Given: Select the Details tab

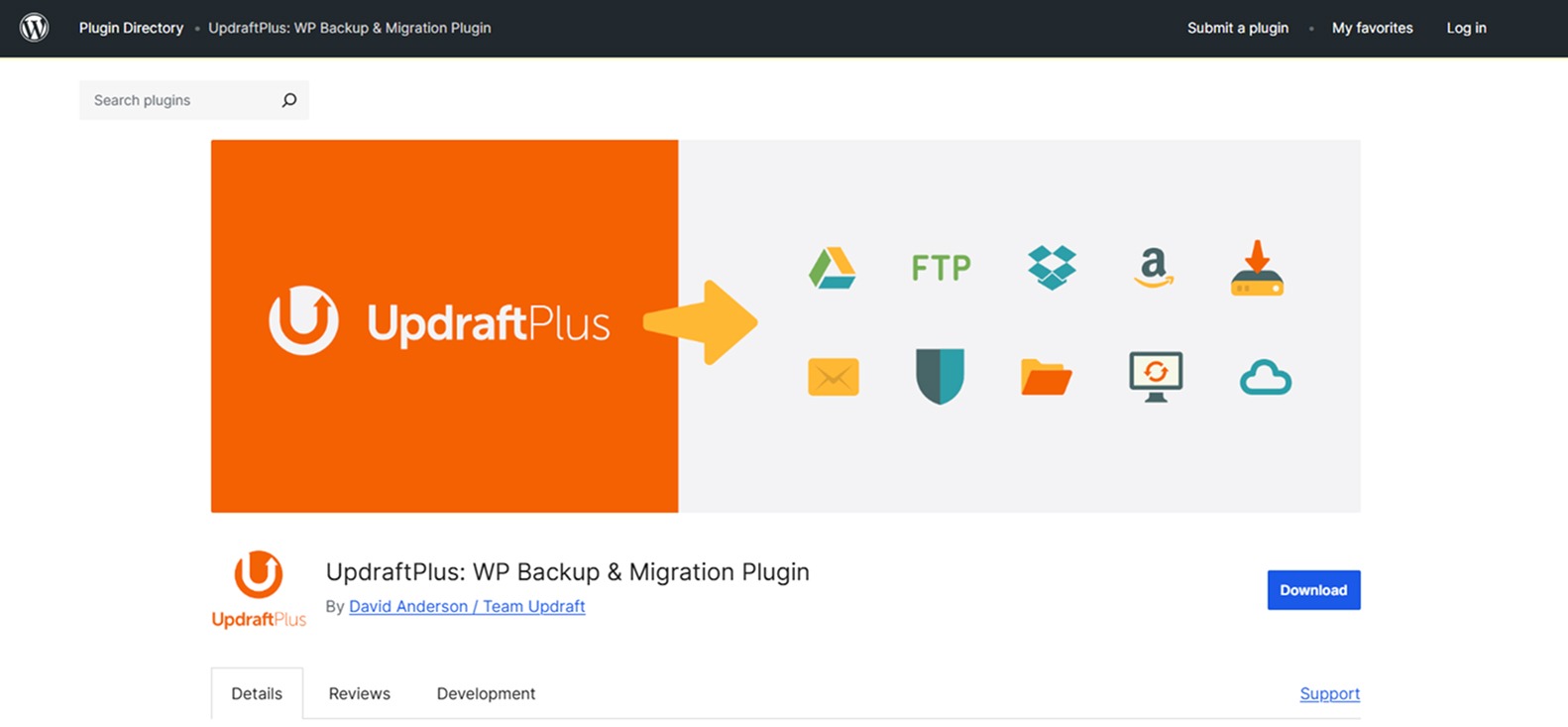Looking at the screenshot, I should [257, 693].
